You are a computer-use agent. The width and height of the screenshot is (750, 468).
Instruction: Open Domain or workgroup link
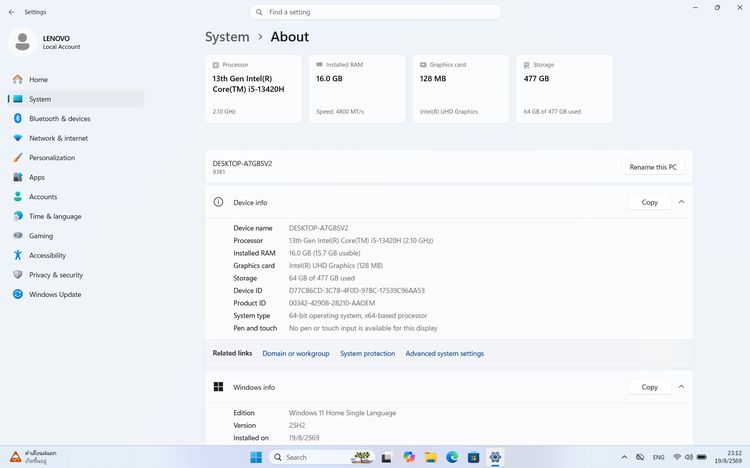click(x=296, y=354)
